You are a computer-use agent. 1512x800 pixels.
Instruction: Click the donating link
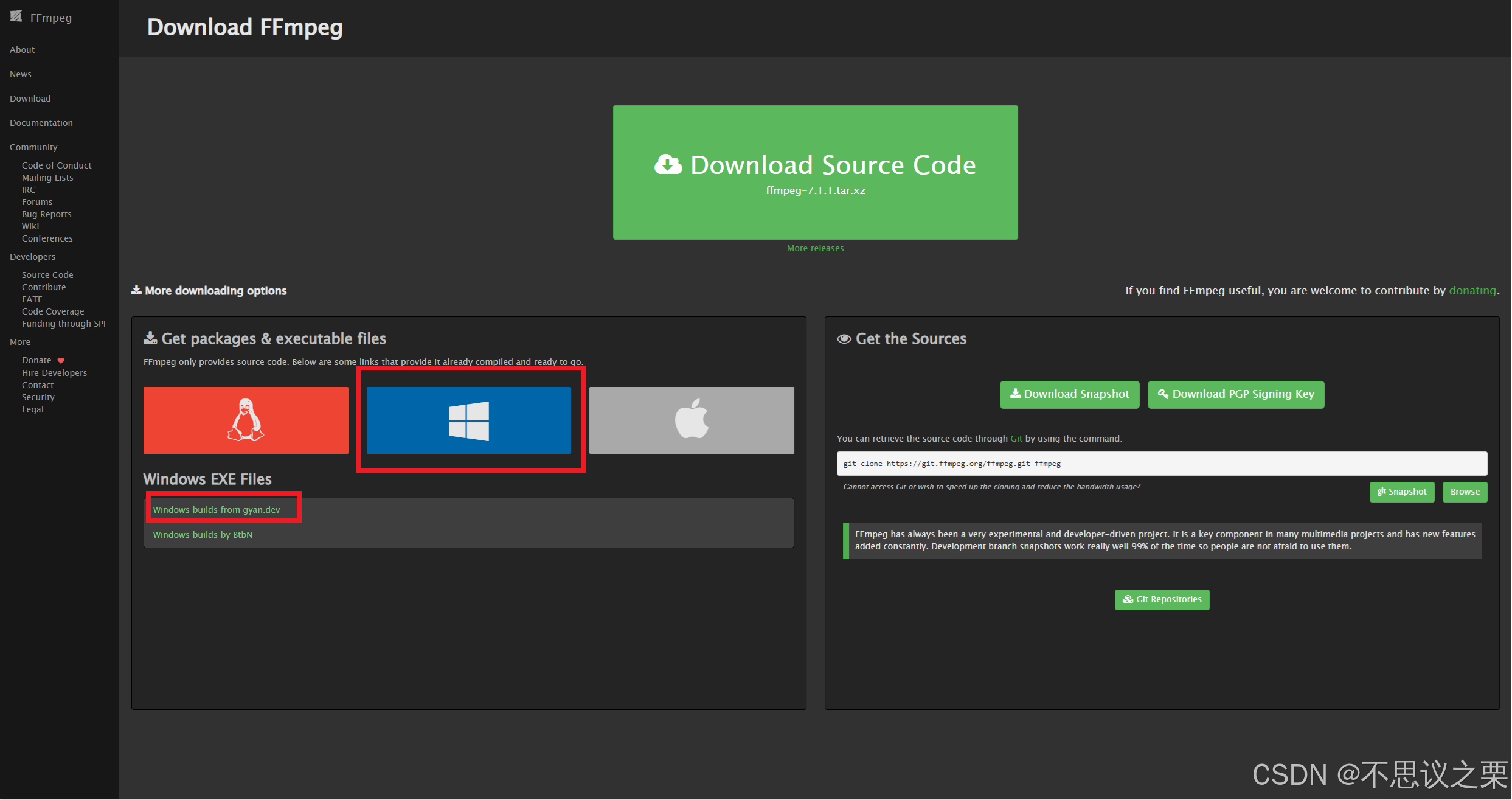1472,290
